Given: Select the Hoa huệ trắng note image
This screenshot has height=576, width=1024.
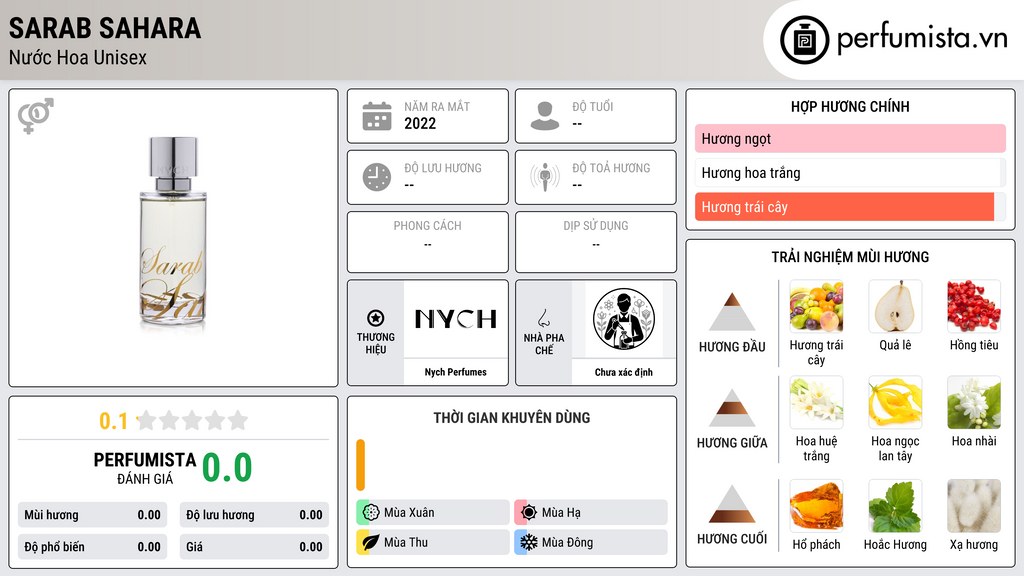Looking at the screenshot, I should [x=816, y=402].
